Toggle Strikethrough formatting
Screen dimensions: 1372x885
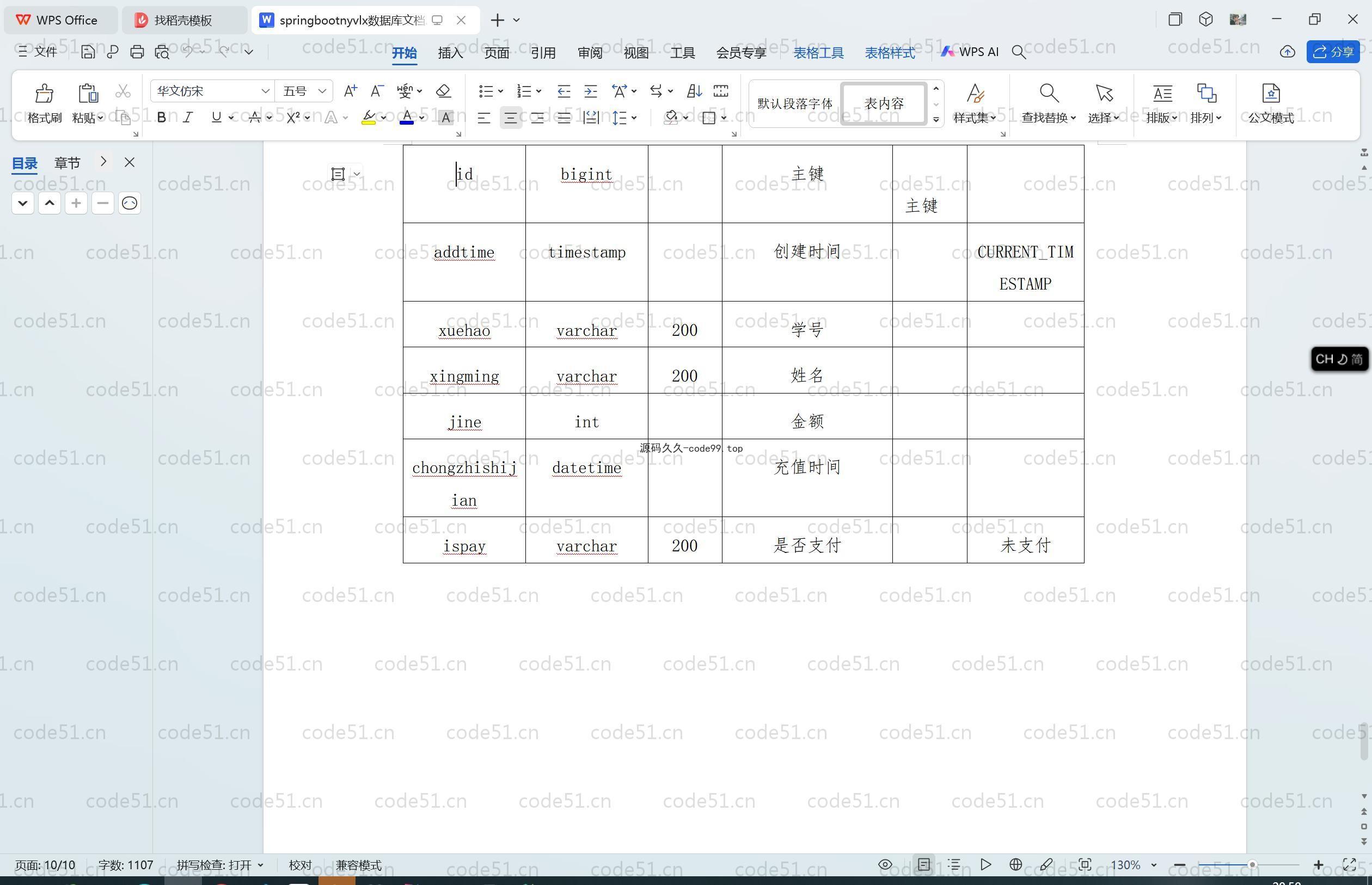coord(255,118)
